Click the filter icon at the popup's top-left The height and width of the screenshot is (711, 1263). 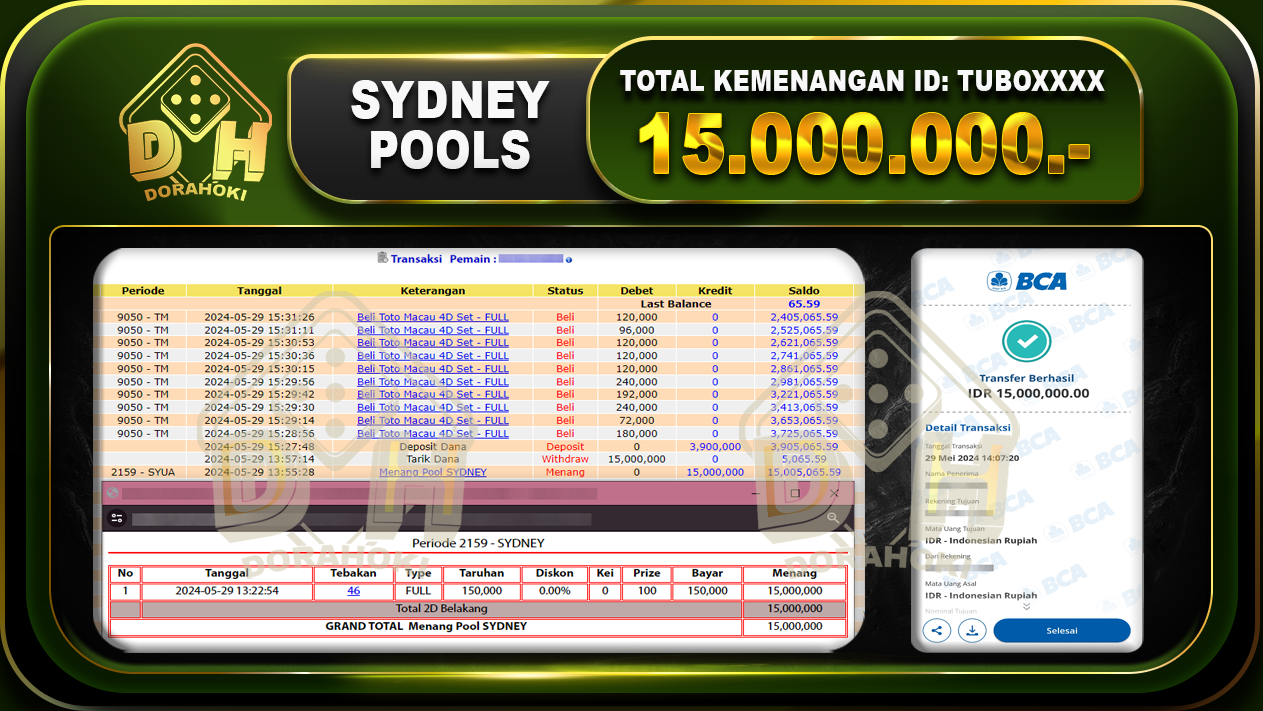117,518
